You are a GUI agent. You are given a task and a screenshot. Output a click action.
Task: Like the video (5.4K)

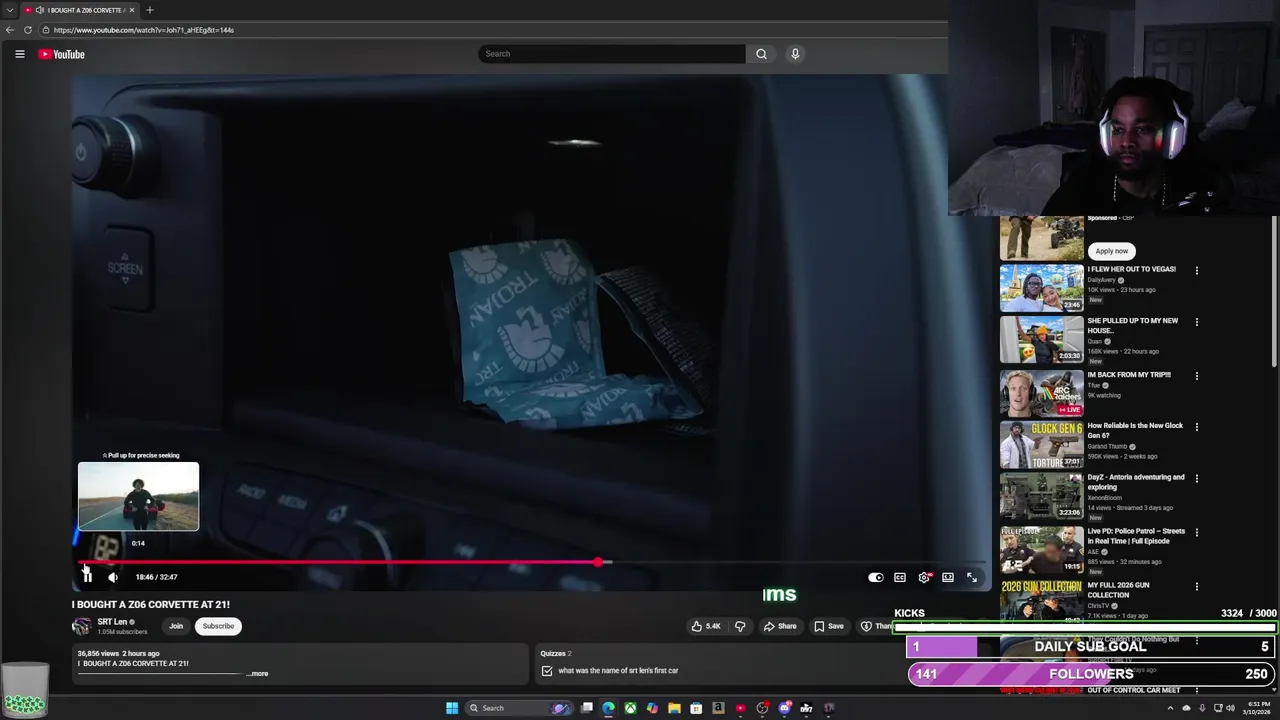(706, 626)
